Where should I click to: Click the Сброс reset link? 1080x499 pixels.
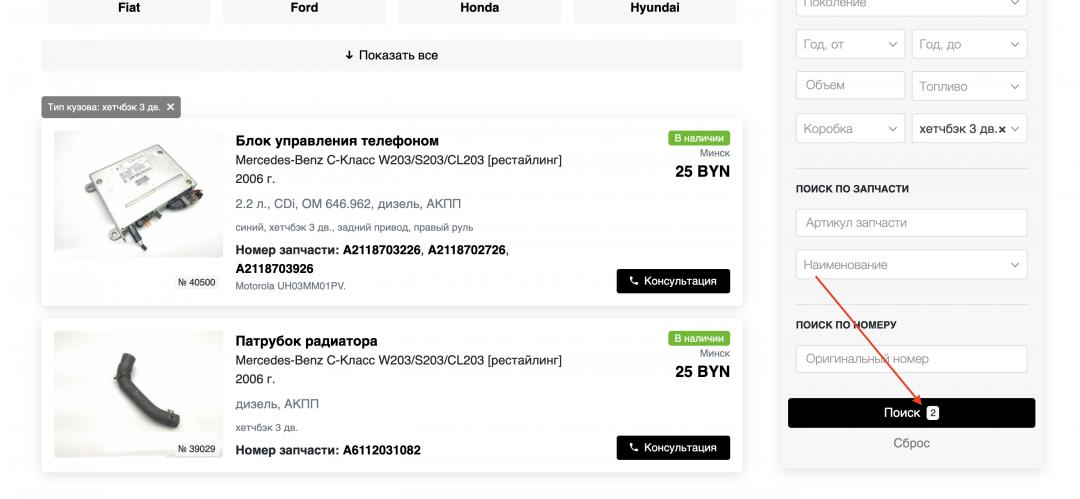tap(911, 443)
